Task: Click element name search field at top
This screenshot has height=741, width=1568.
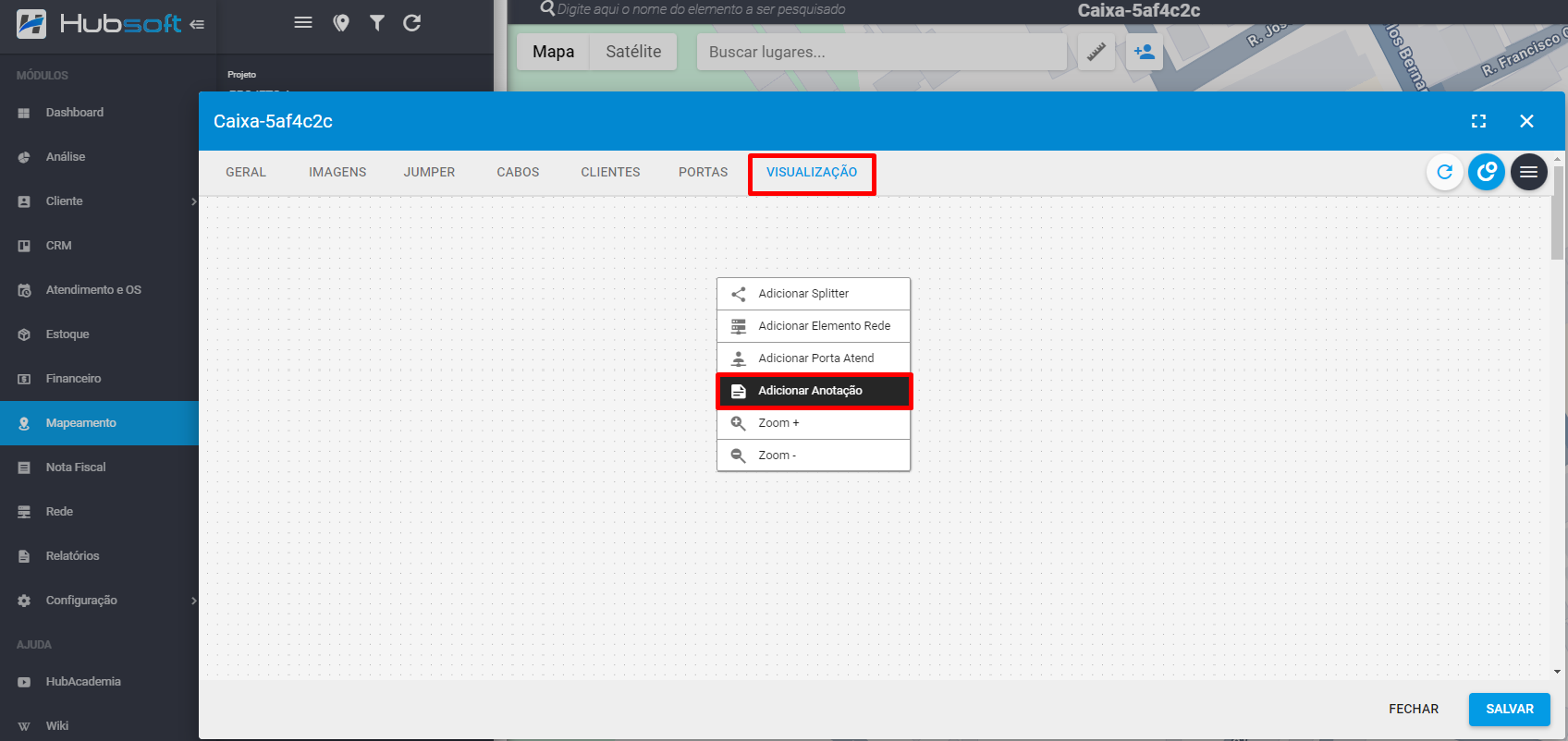Action: [x=703, y=9]
